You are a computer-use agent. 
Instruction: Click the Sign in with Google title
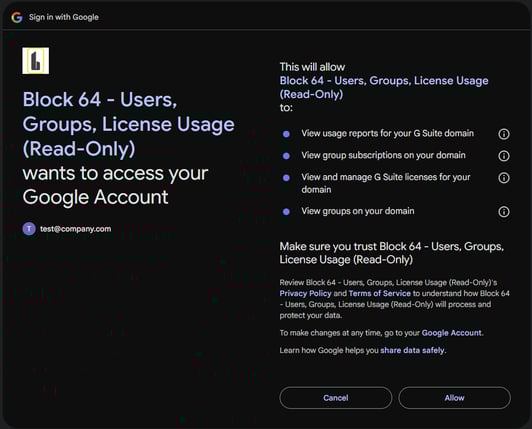pos(64,17)
